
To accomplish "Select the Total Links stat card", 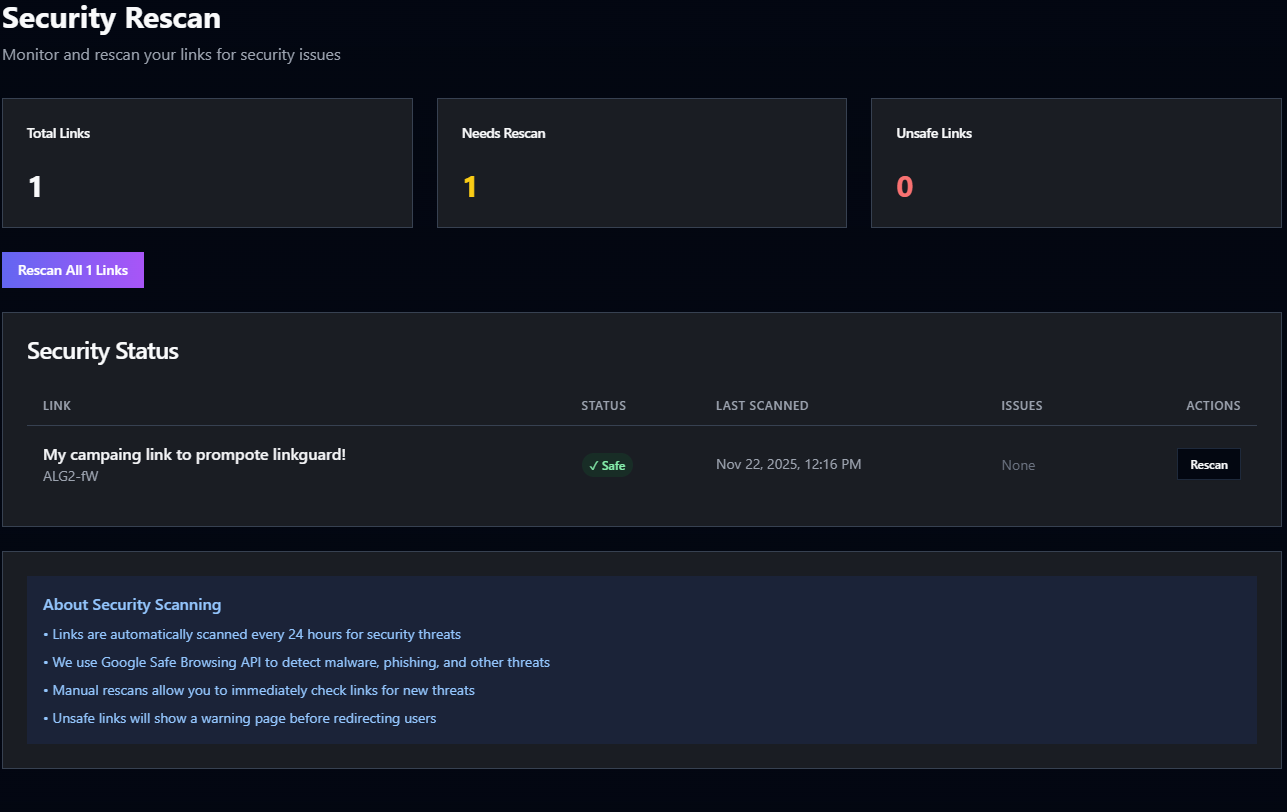I will (x=207, y=162).
